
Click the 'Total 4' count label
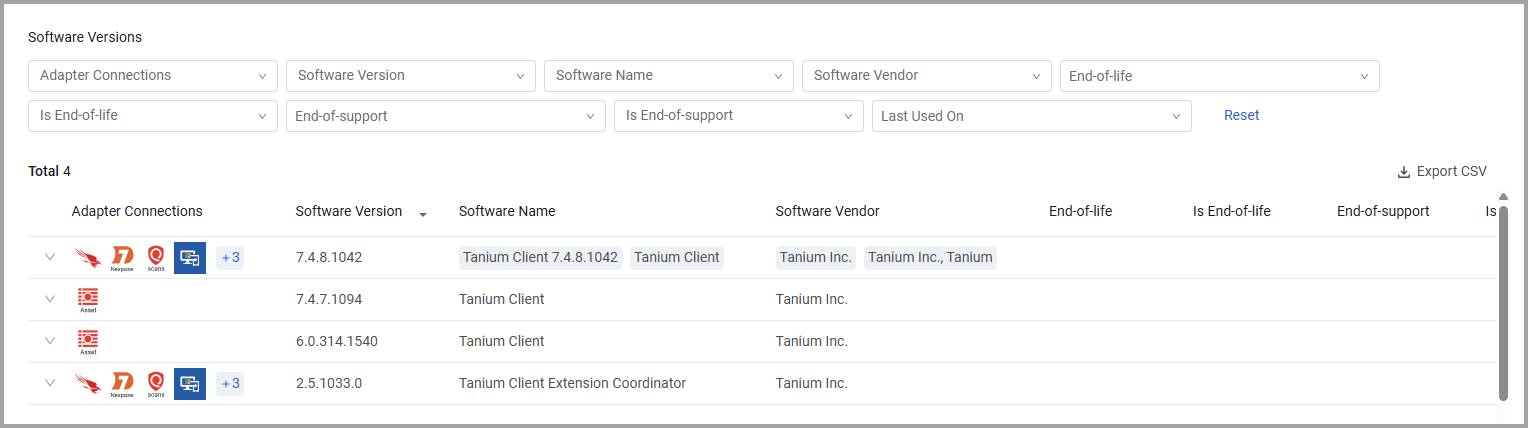pos(49,171)
